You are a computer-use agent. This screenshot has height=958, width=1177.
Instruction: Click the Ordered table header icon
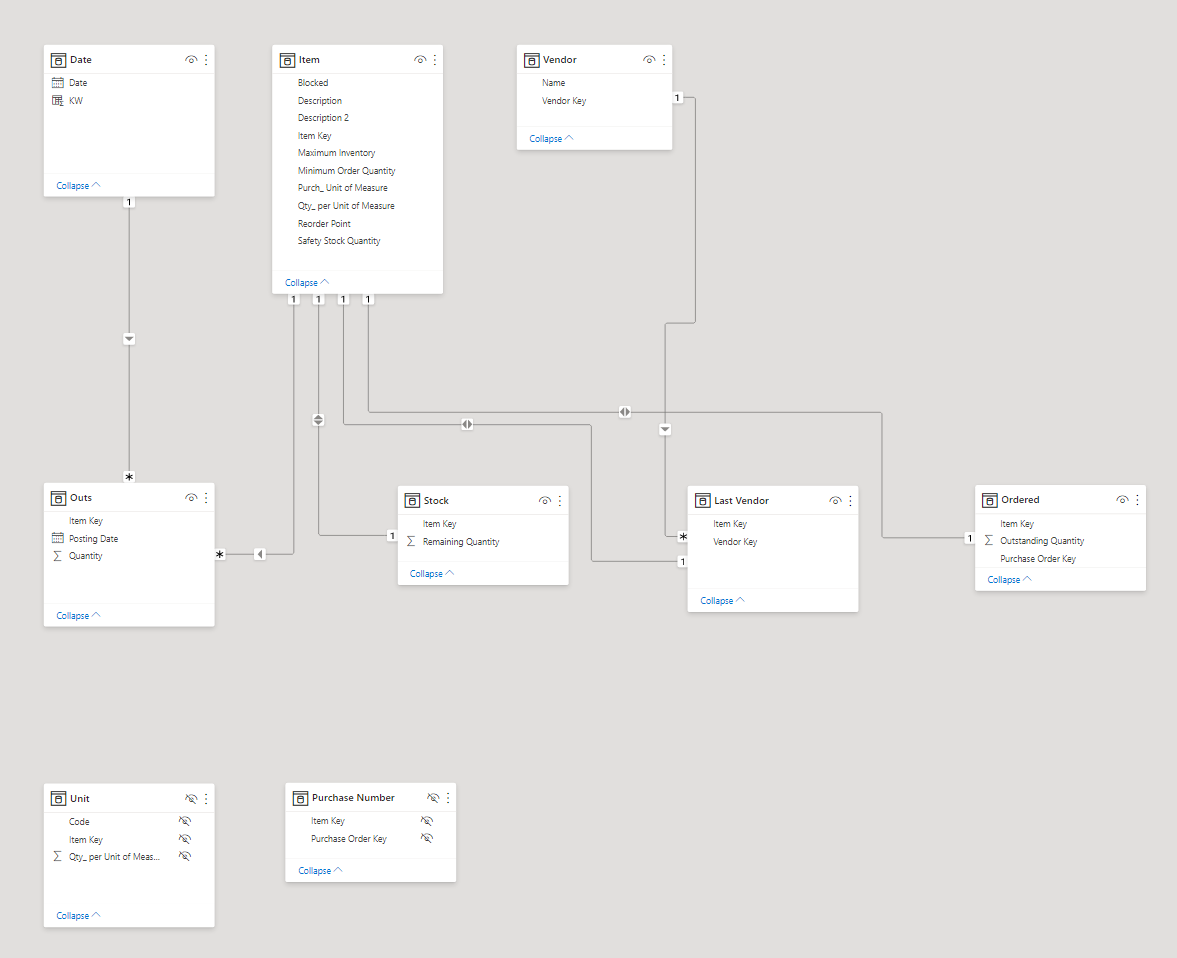(989, 500)
